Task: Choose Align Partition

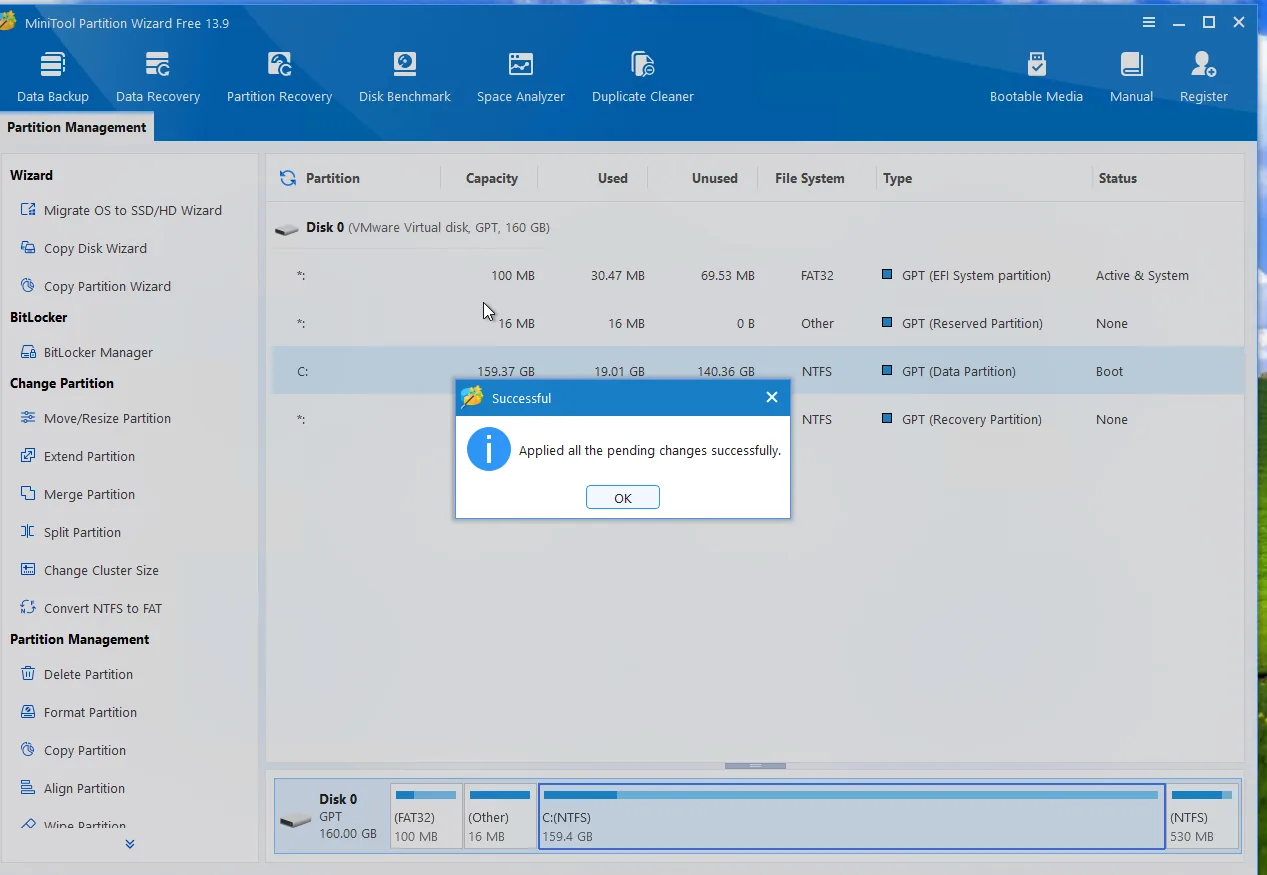Action: coord(73,788)
